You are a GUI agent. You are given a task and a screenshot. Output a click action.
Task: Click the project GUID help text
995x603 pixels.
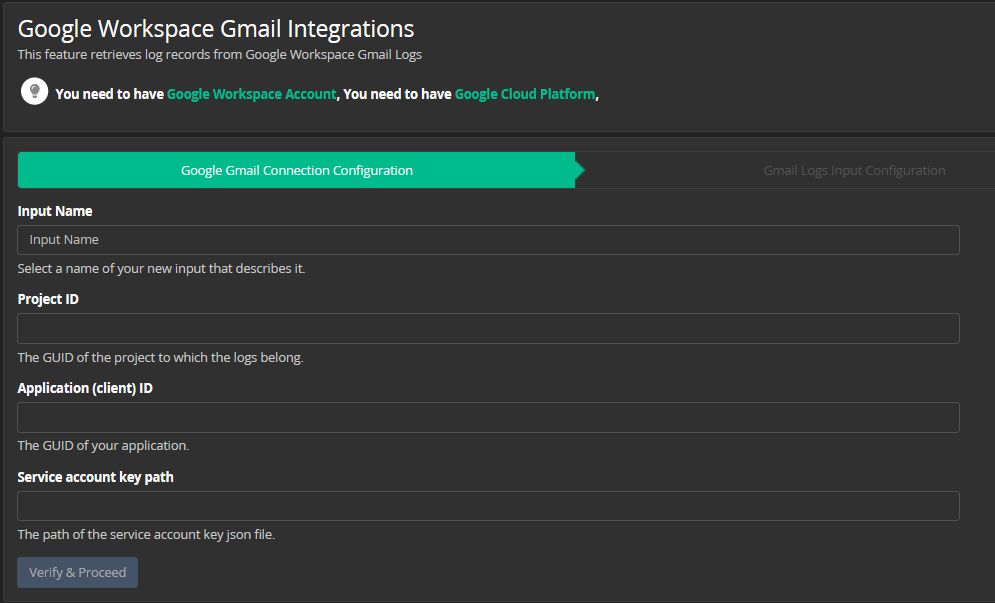point(161,357)
